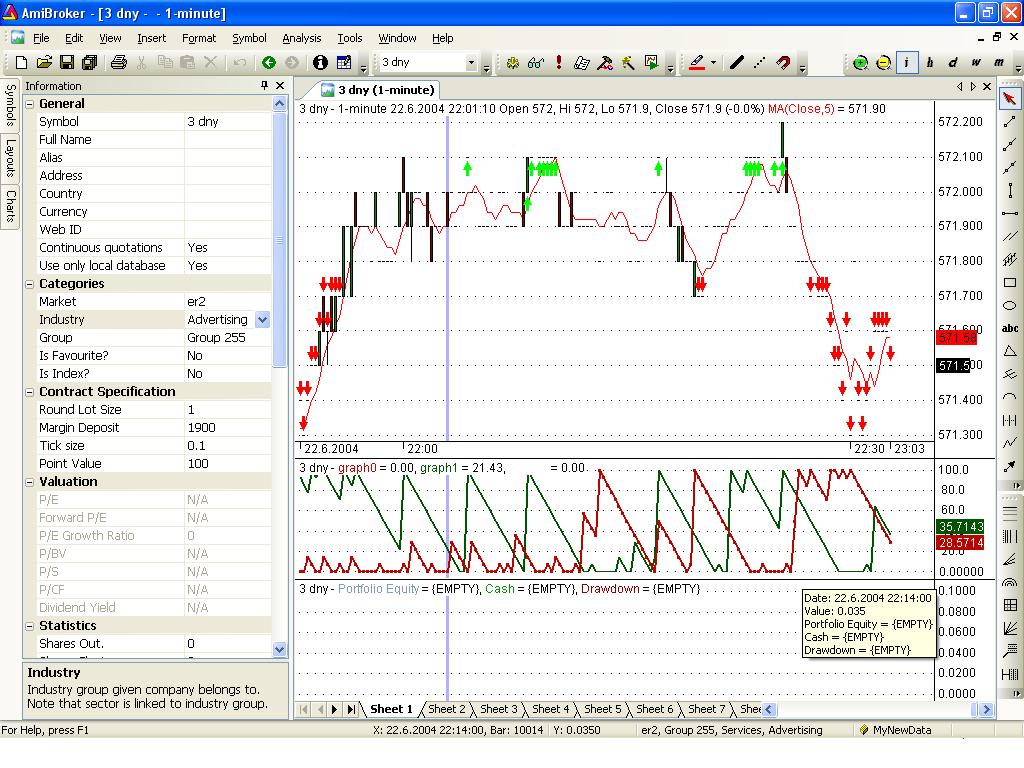Click the Layouts side panel tab
The width and height of the screenshot is (1024, 768).
point(10,157)
